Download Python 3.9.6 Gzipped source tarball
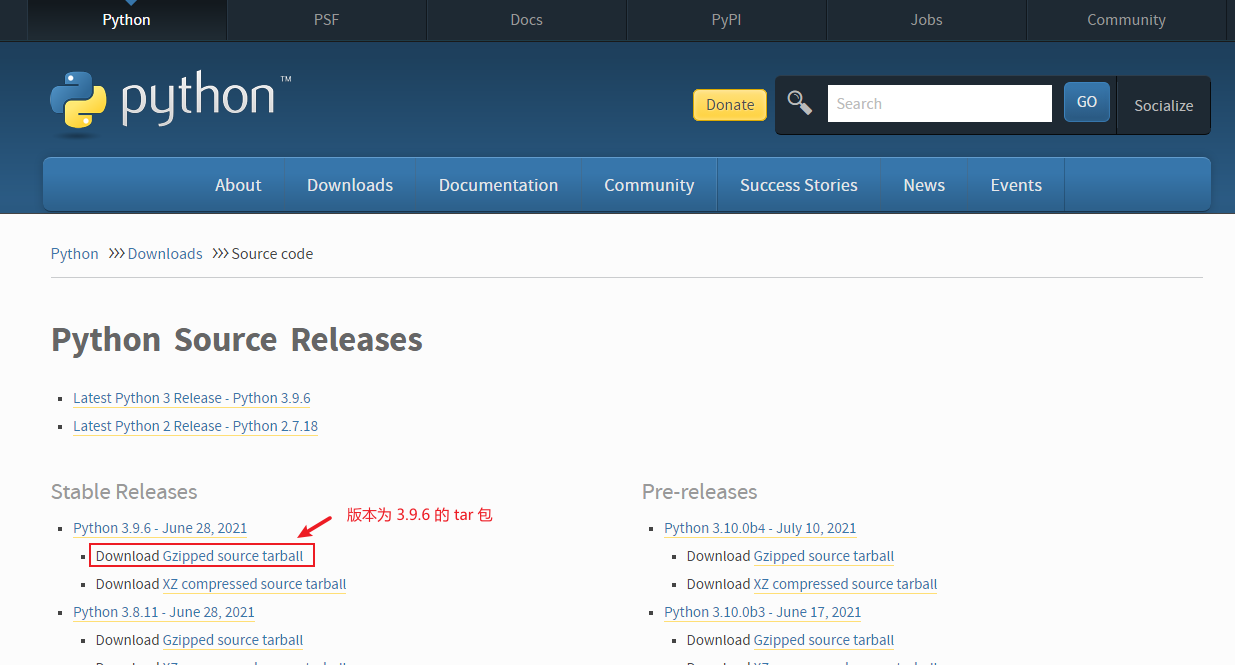 [233, 556]
